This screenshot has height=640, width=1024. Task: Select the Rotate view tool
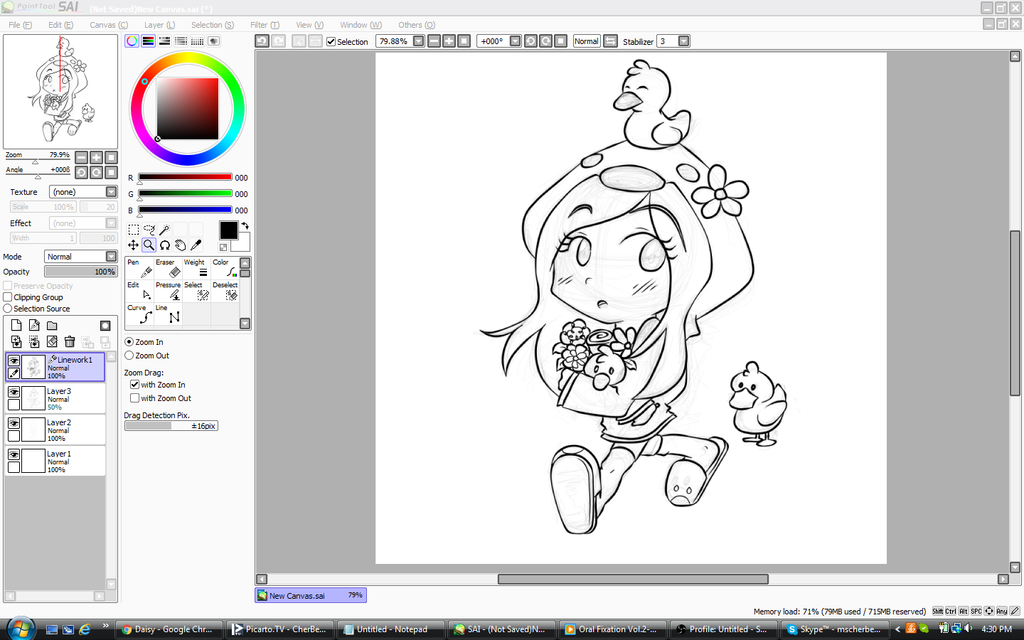coord(165,245)
